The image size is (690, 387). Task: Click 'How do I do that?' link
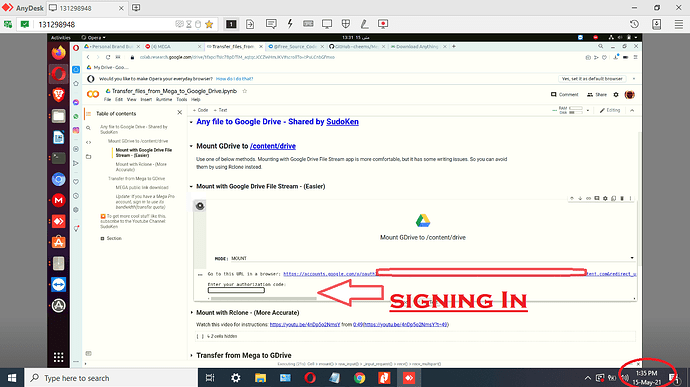(x=235, y=79)
